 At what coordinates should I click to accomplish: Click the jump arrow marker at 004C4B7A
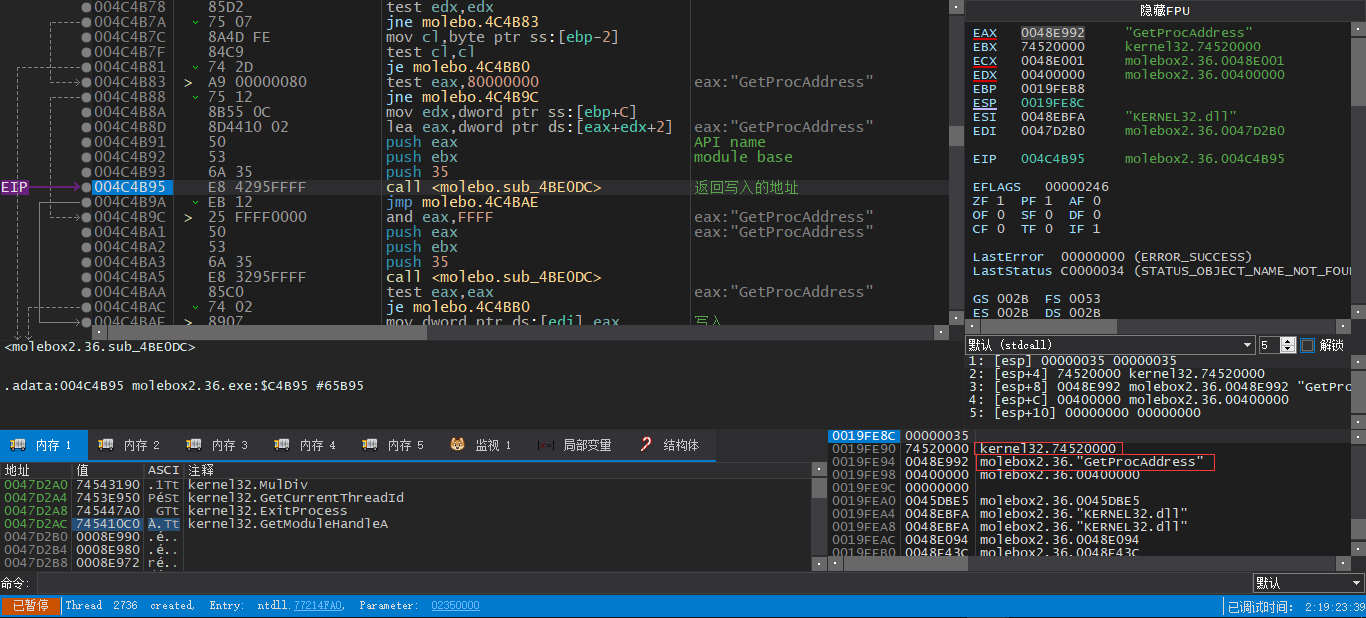click(x=195, y=22)
